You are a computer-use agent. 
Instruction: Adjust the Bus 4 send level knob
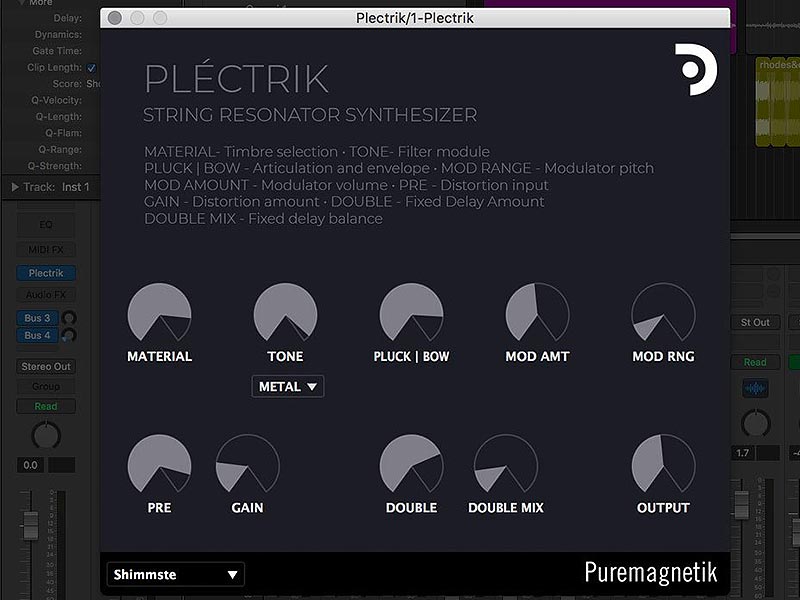point(69,335)
